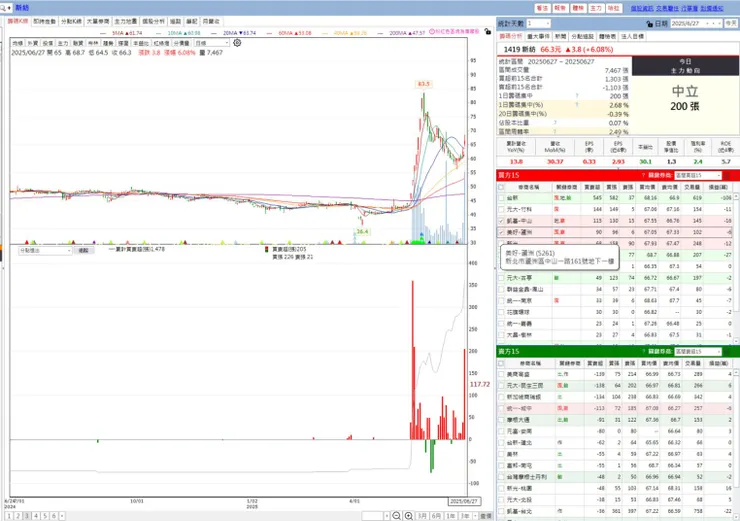
Task: Switch to the 即時走勢 tab
Action: [44, 21]
